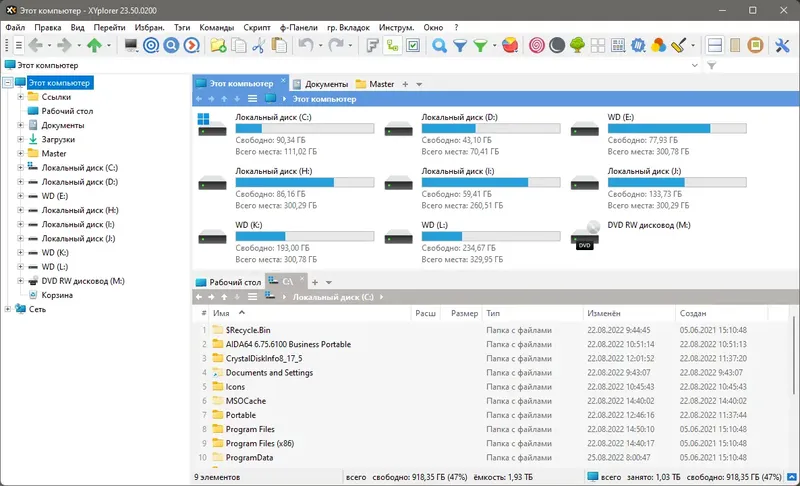This screenshot has width=800, height=486.
Task: Expand the Локальный диск (C:) tree node
Action: pyautogui.click(x=20, y=167)
